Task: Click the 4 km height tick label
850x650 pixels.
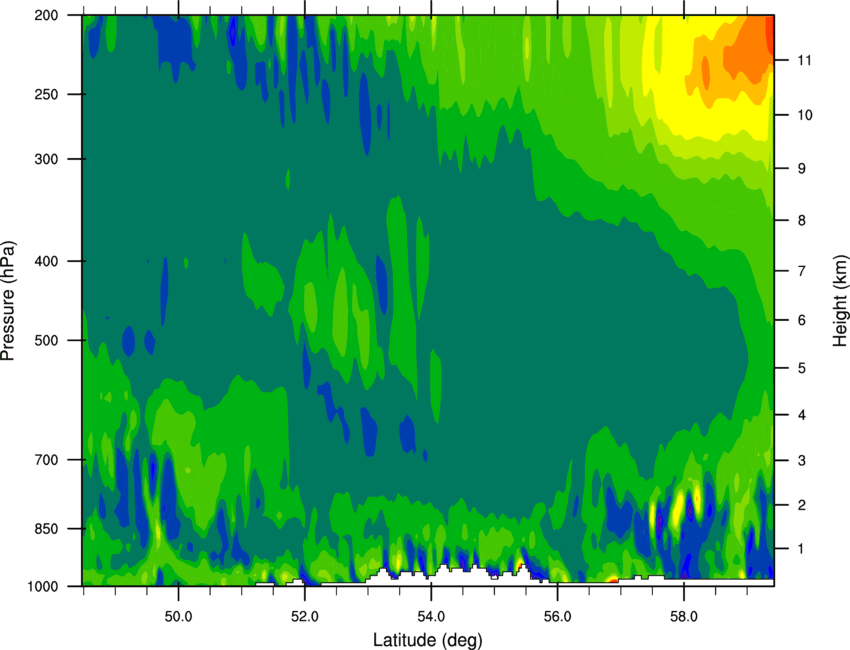Action: 802,415
